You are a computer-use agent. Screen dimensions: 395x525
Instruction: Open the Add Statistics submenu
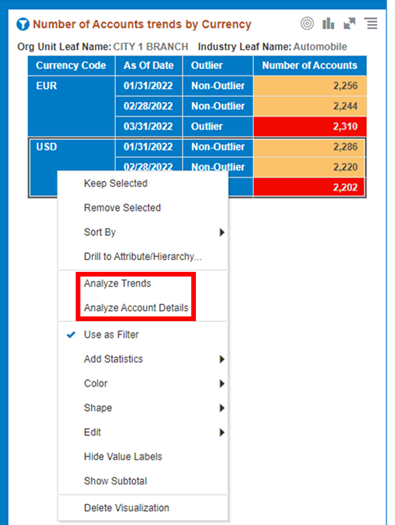pos(143,359)
